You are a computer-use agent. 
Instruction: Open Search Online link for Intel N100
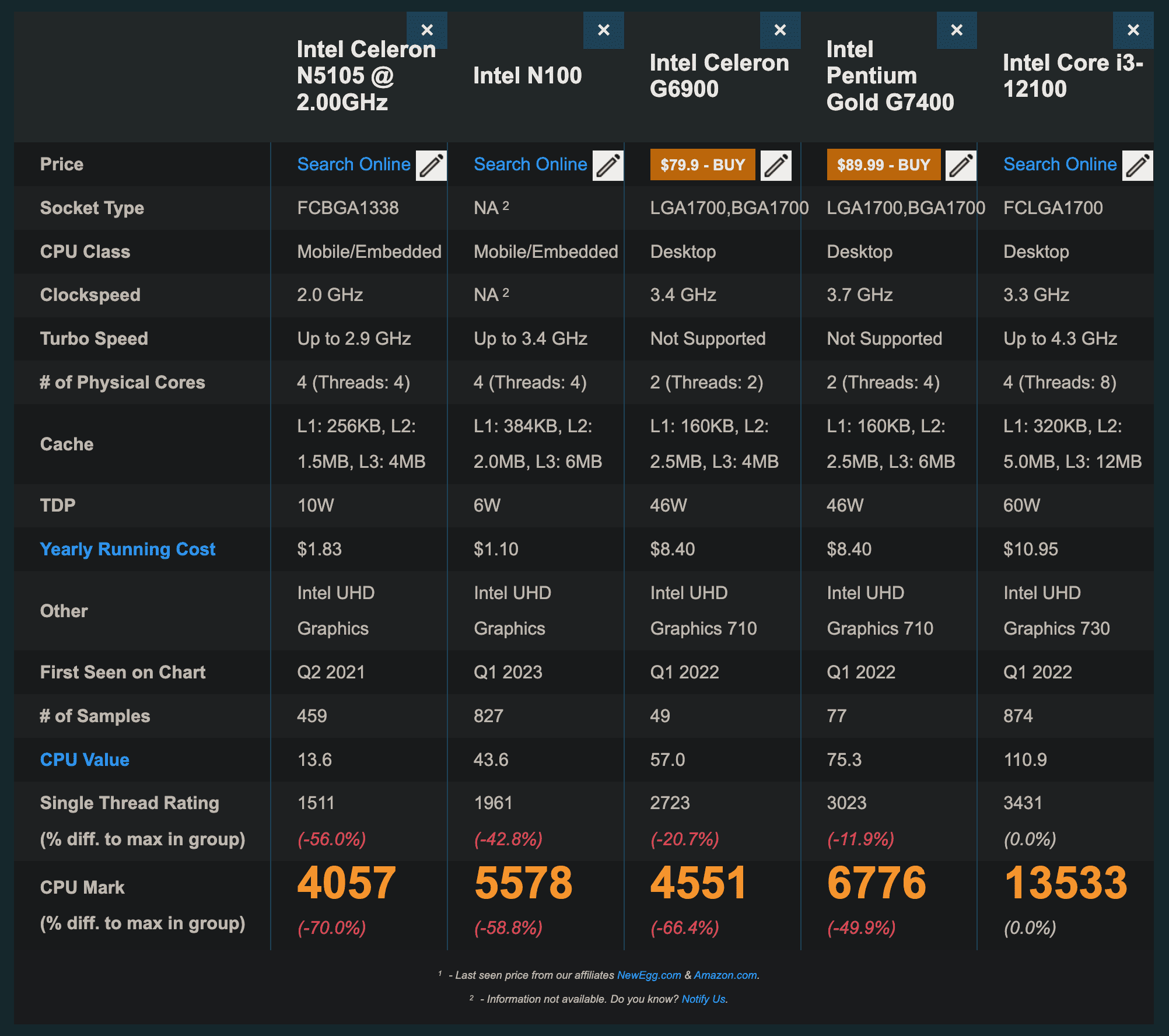coord(530,164)
